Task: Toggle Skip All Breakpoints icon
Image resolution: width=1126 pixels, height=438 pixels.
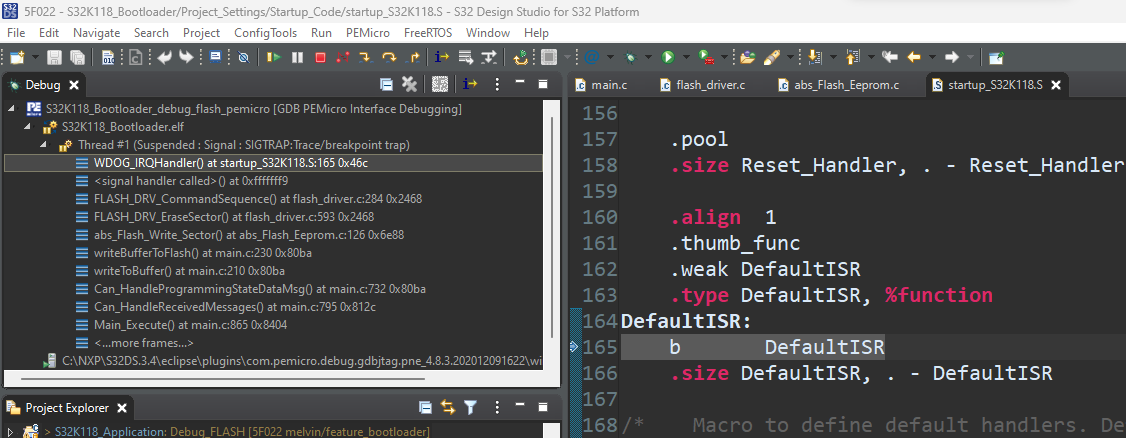Action: tap(243, 57)
